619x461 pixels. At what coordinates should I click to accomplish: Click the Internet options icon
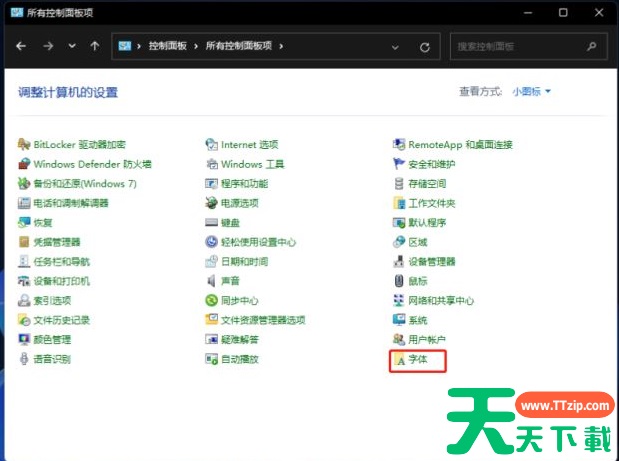coord(212,144)
